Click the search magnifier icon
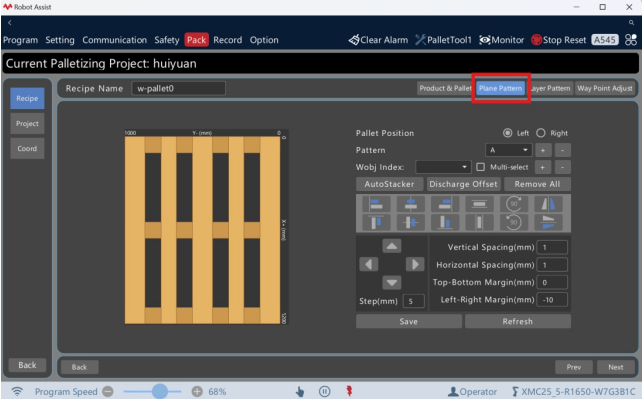Image resolution: width=642 pixels, height=400 pixels. click(631, 23)
